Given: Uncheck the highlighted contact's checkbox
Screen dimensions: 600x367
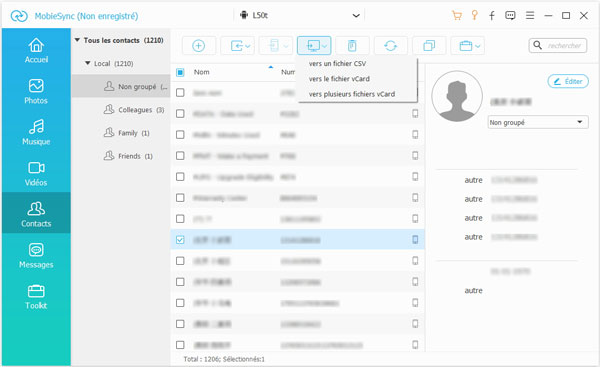Looking at the screenshot, I should [x=180, y=240].
